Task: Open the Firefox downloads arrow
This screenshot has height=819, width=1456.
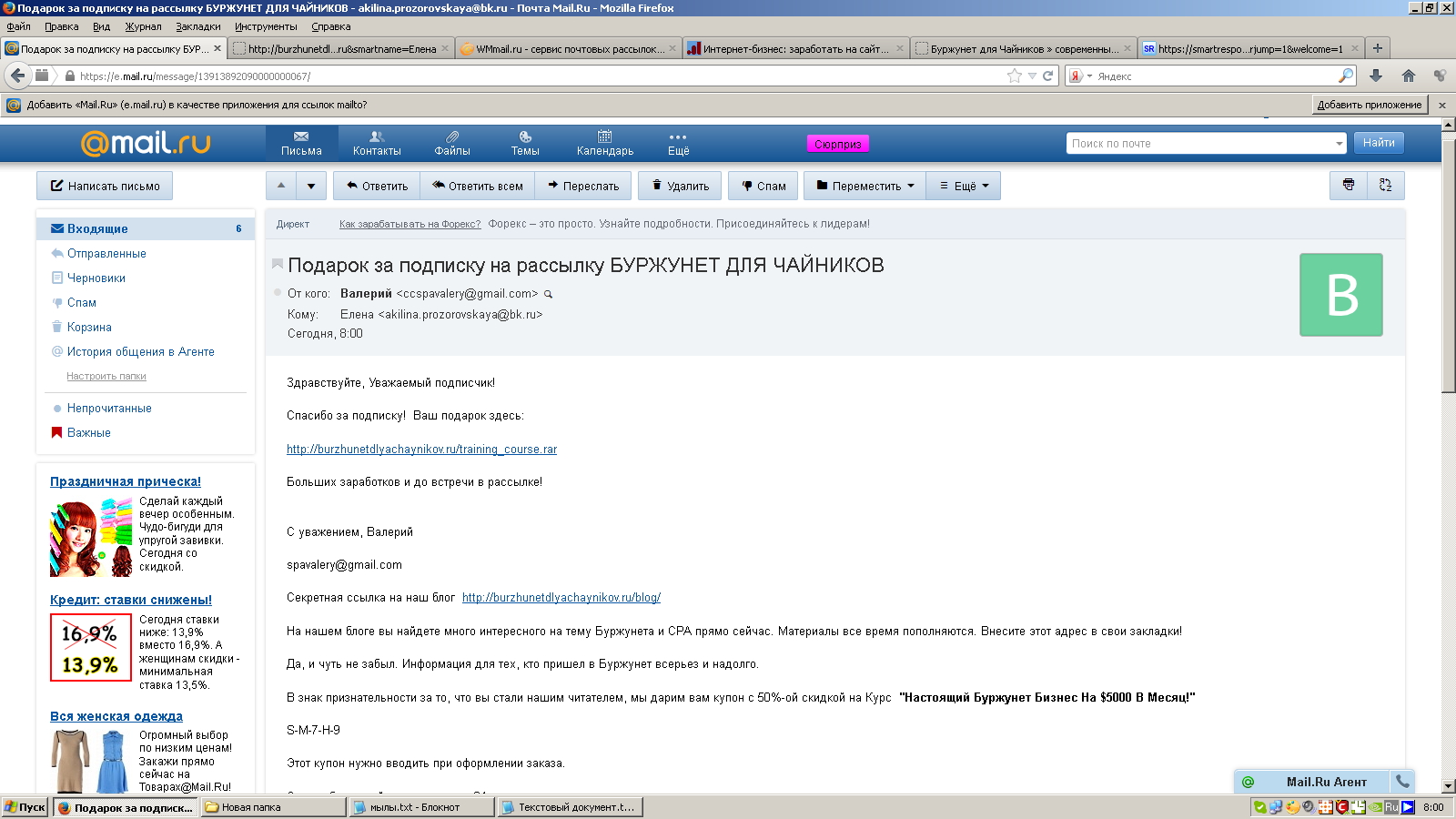Action: click(1376, 76)
